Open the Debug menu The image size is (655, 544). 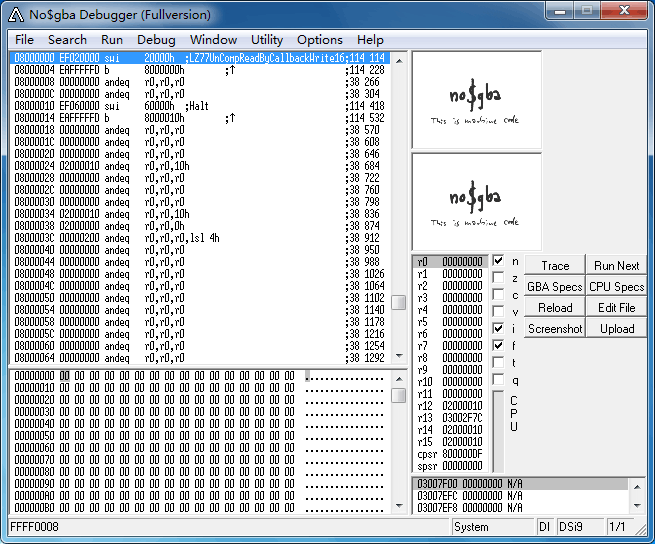coord(156,40)
